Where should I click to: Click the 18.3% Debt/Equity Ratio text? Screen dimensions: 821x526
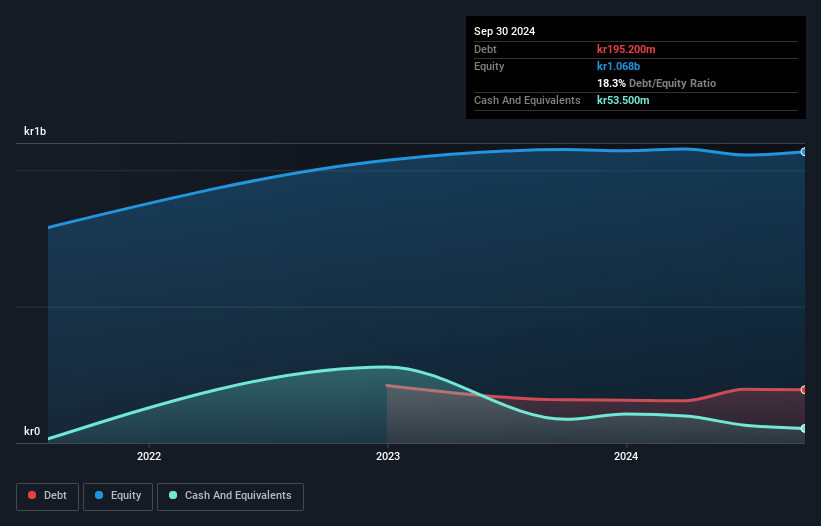pos(657,83)
